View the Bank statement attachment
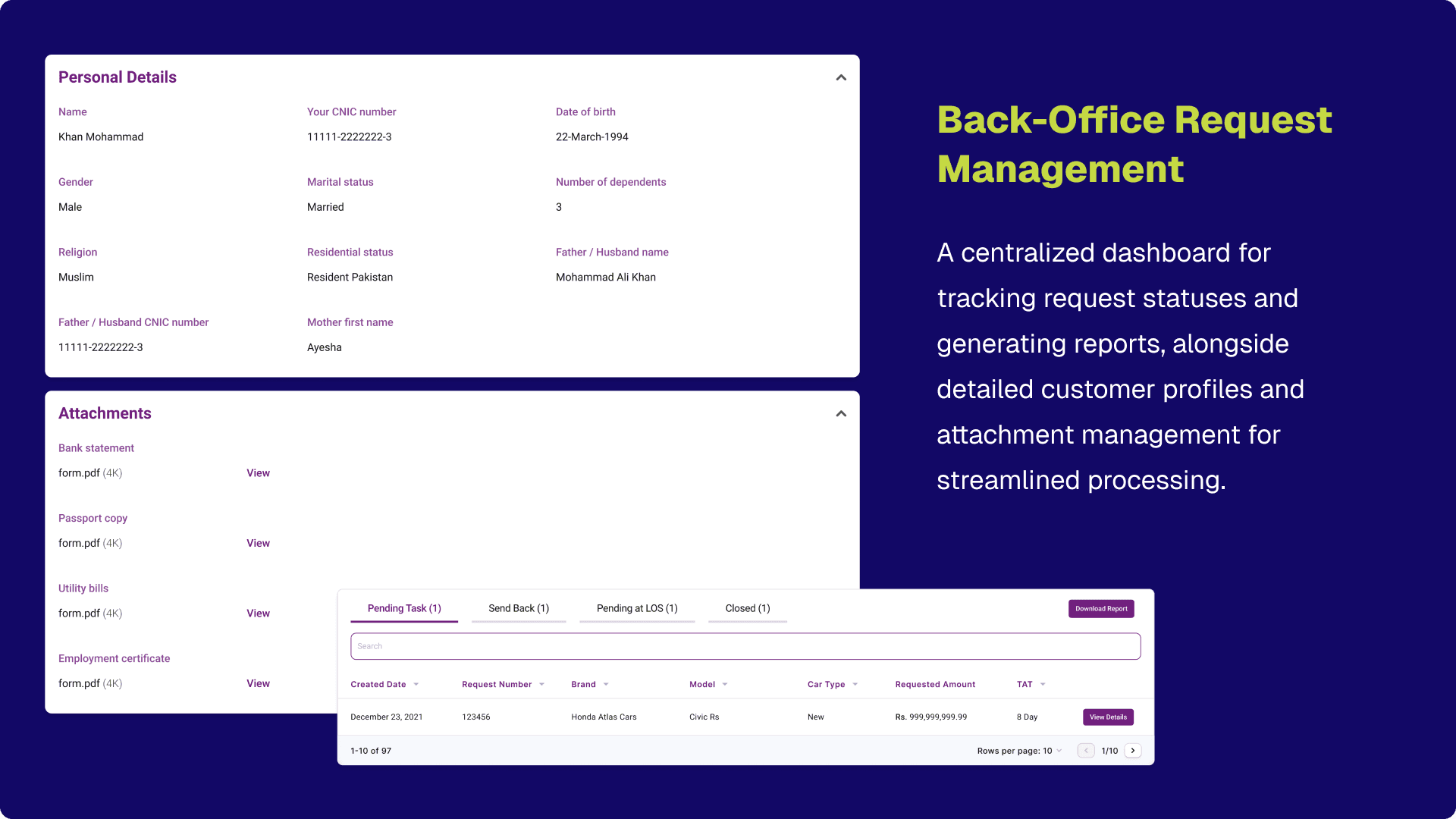The image size is (1456, 819). point(258,473)
